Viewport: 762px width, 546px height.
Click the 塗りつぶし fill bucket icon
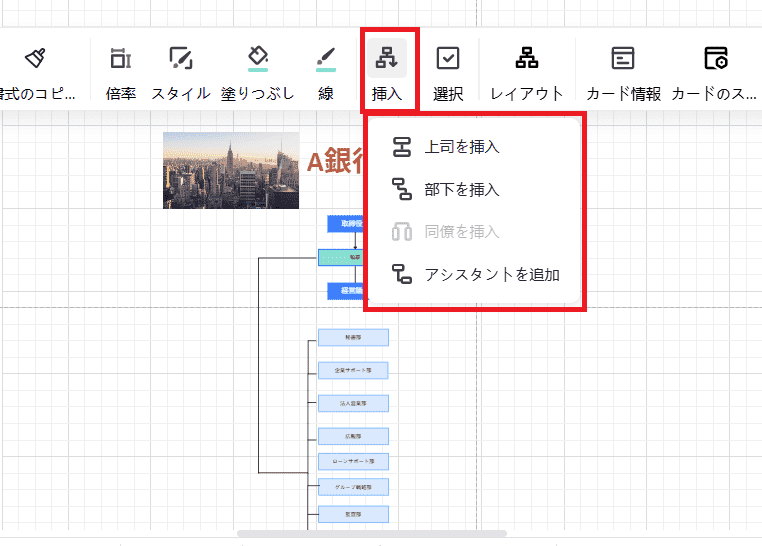tap(258, 56)
